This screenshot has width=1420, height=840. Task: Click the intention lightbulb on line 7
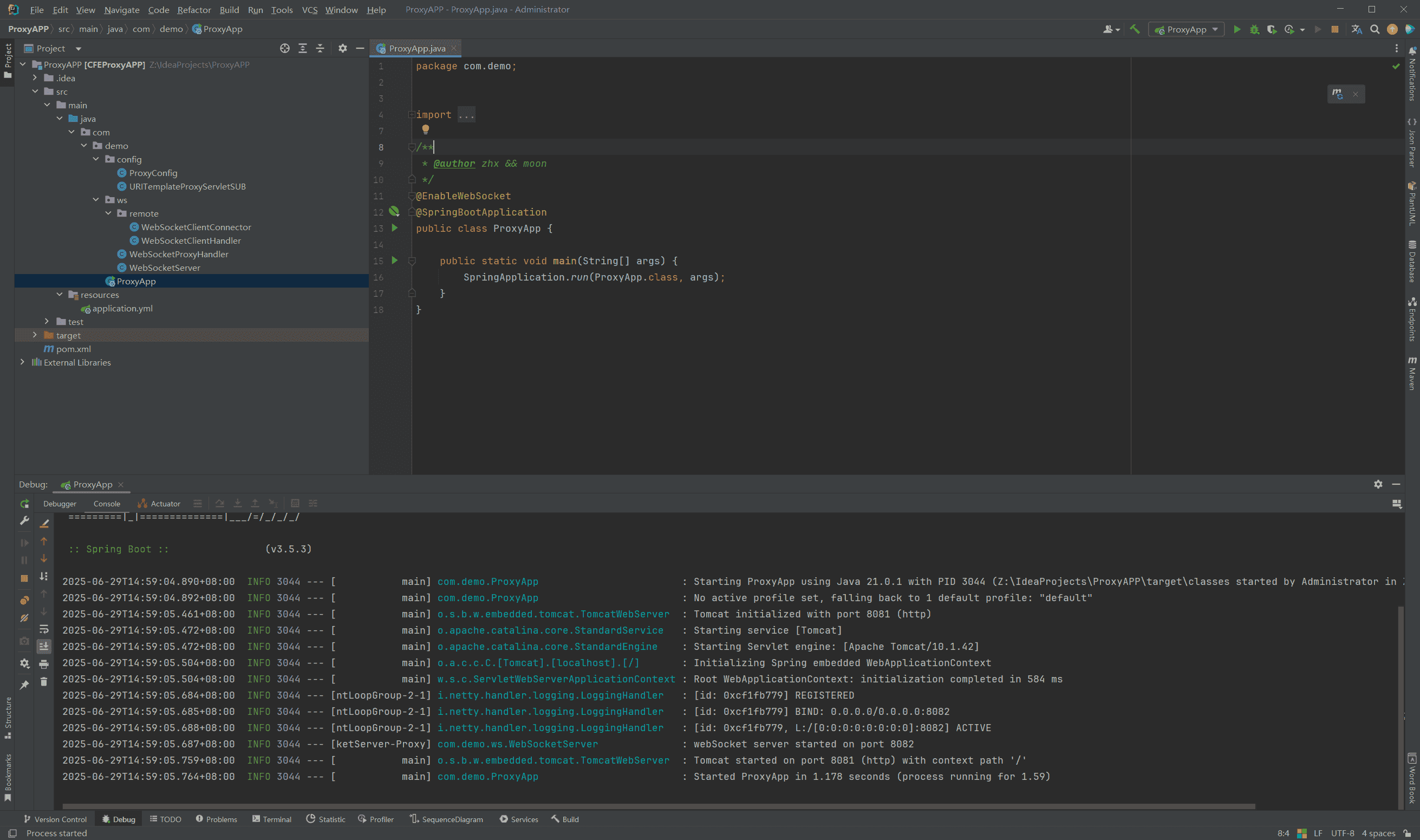pyautogui.click(x=426, y=129)
